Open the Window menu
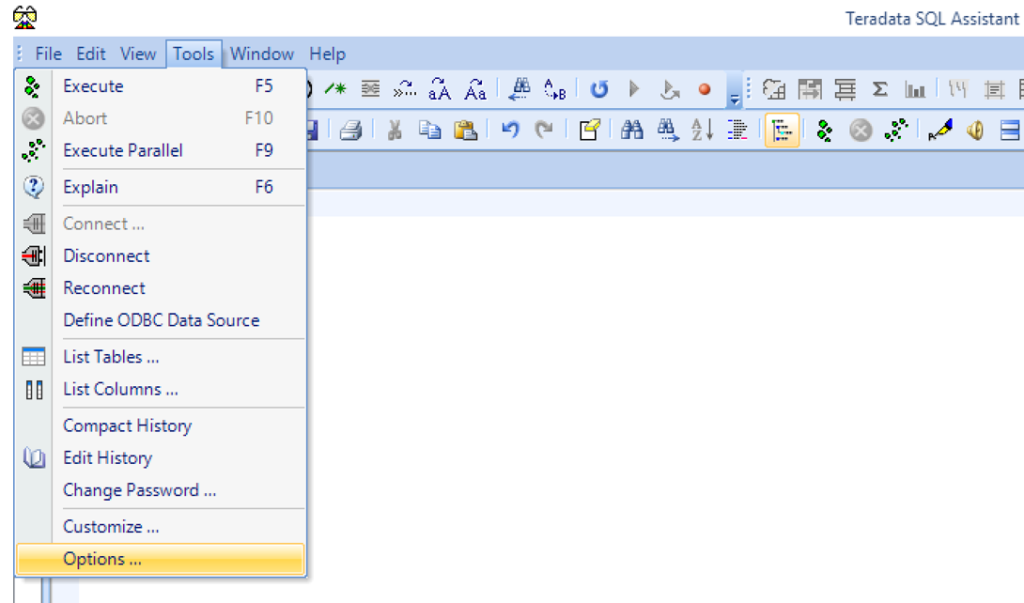This screenshot has height=603, width=1024. click(x=261, y=54)
